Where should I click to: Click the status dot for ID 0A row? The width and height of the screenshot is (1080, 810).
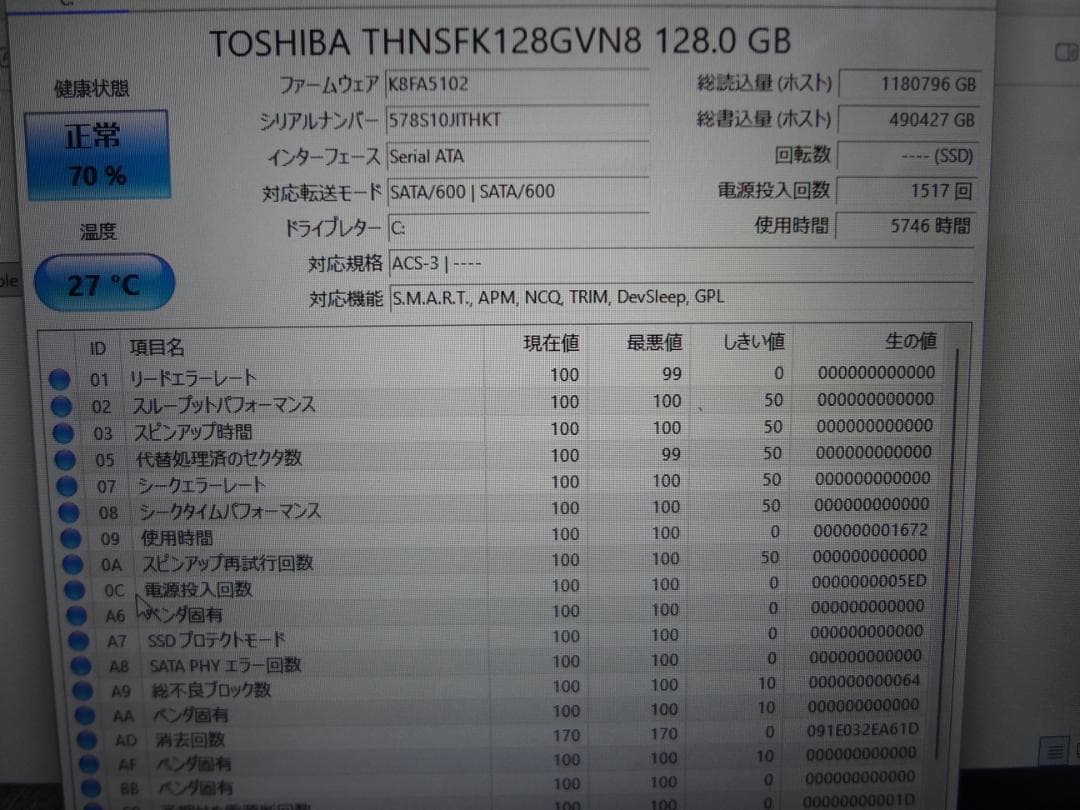[72, 565]
